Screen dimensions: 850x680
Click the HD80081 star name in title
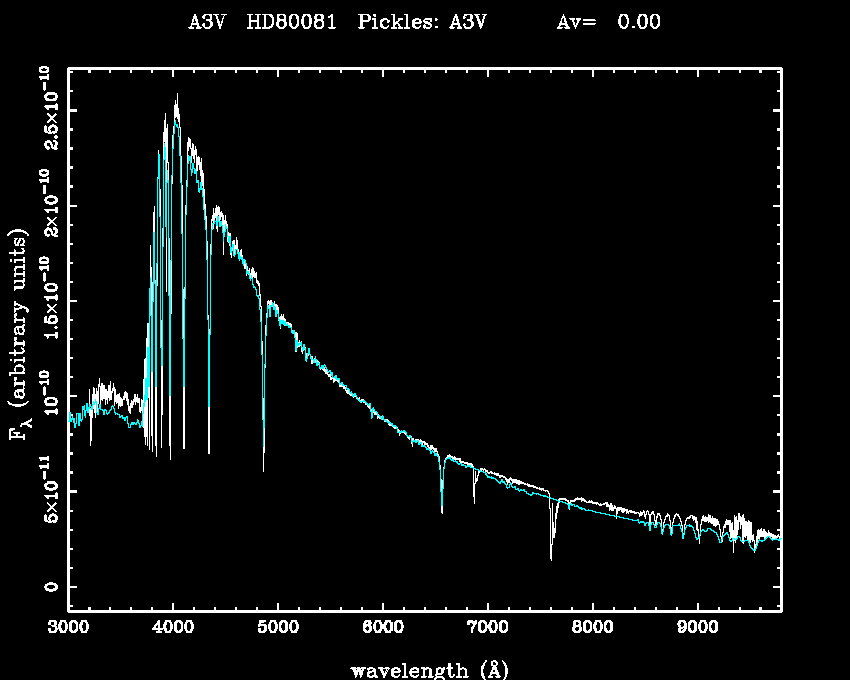click(291, 22)
